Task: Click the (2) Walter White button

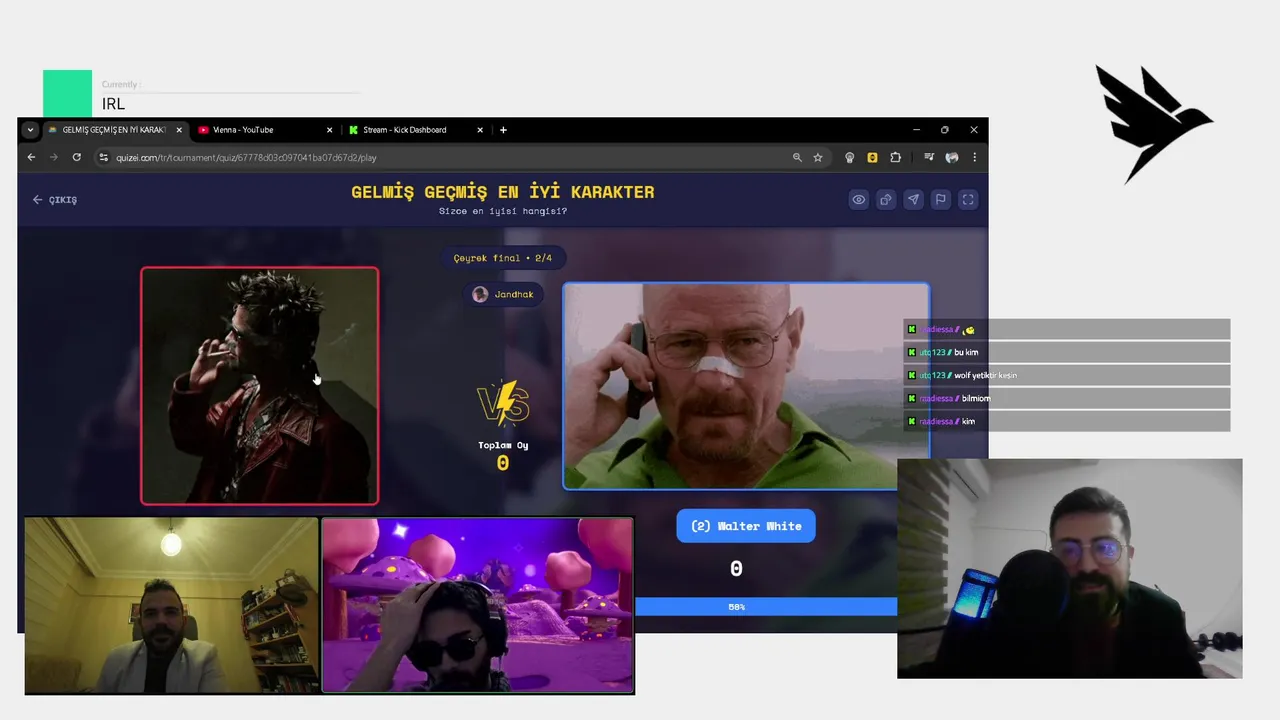Action: click(x=746, y=526)
